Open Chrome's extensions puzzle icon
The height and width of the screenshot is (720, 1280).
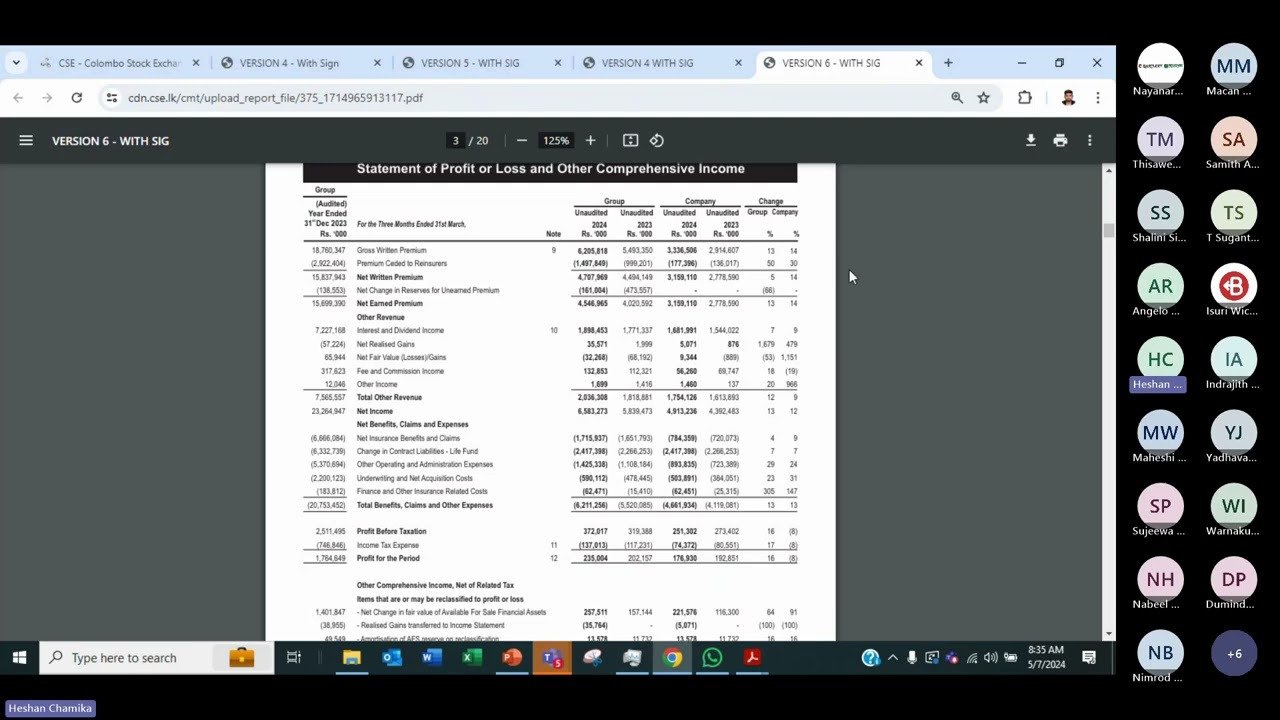coord(1023,97)
